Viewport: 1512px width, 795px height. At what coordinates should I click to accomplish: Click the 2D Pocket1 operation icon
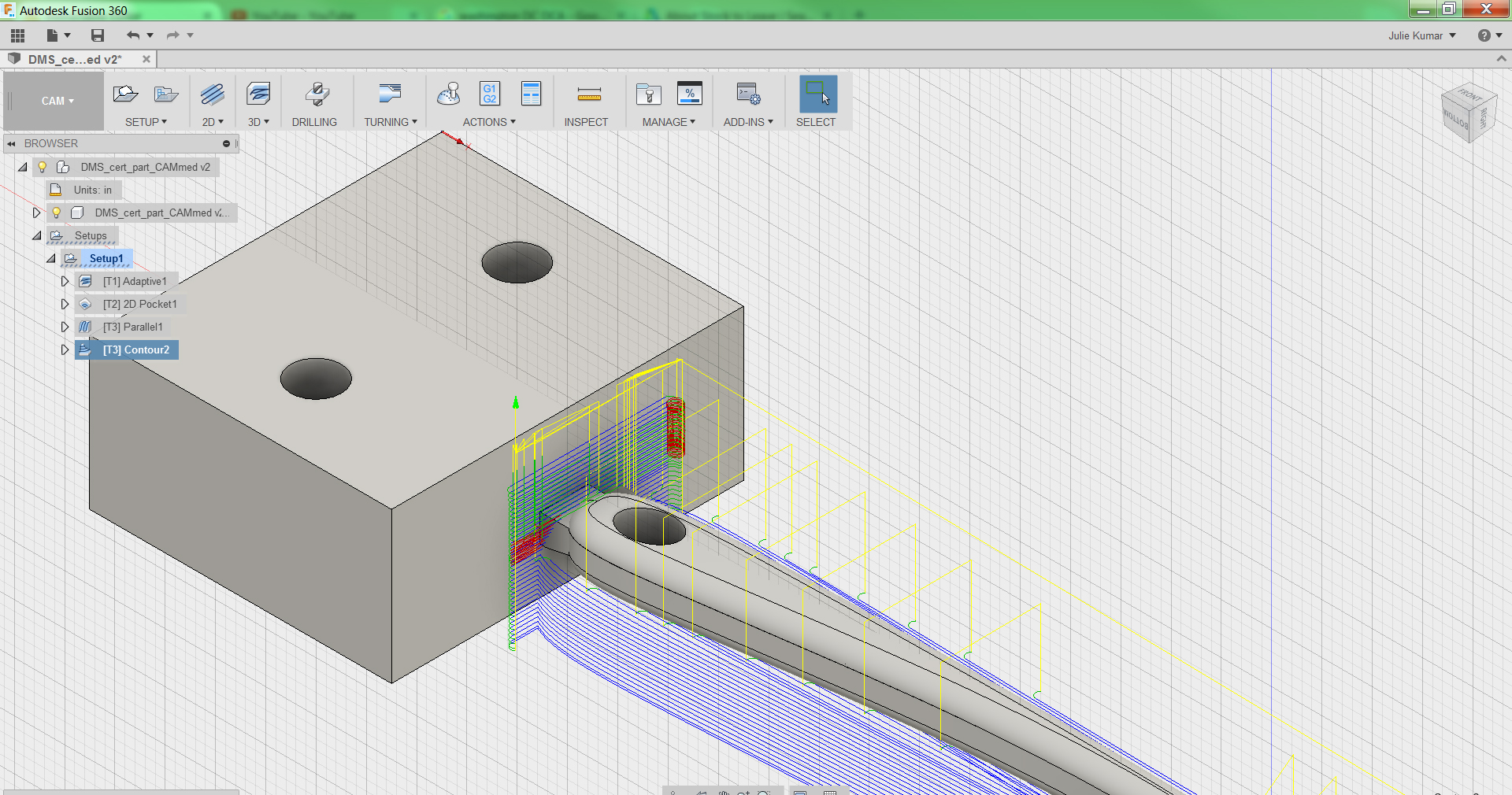86,304
